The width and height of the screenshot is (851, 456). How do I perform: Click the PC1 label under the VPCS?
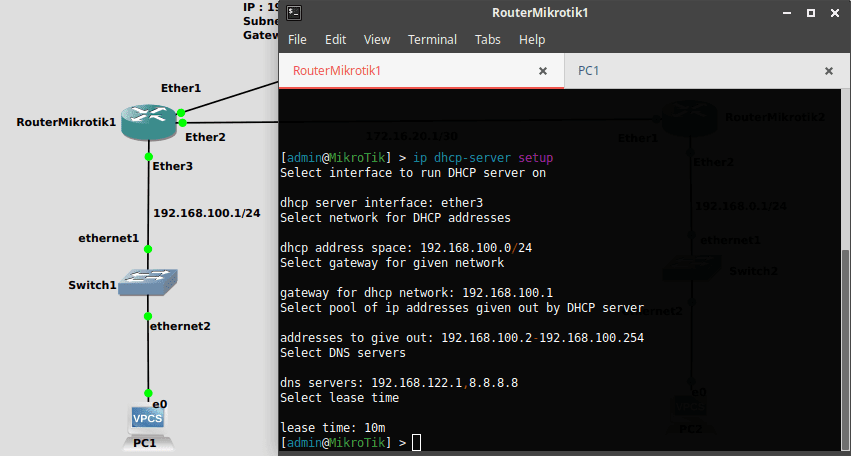(145, 443)
